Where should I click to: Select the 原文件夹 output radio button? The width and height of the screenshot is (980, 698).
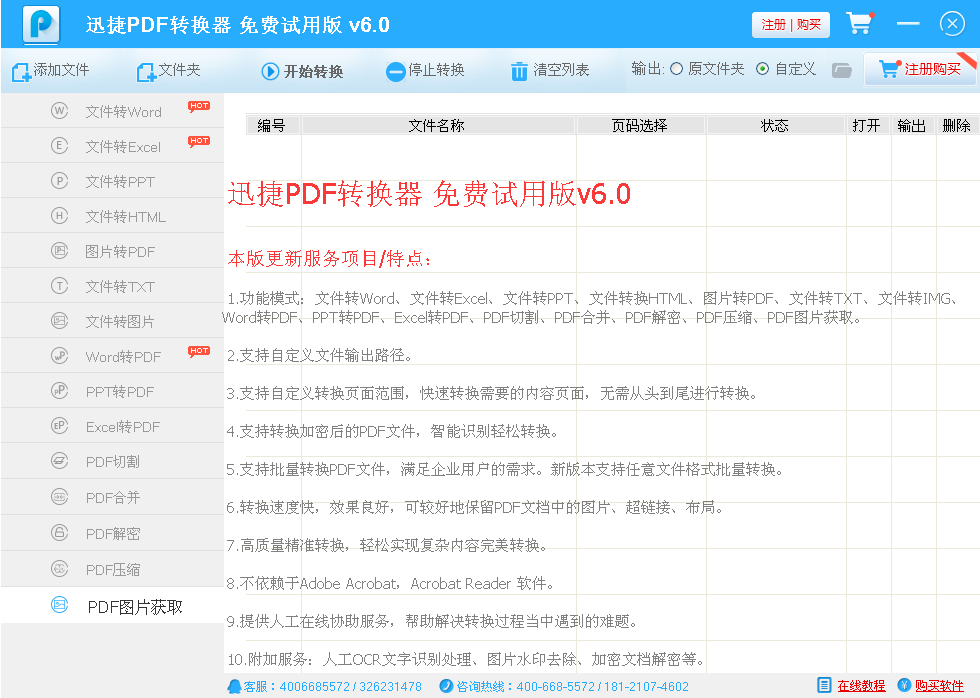[676, 69]
